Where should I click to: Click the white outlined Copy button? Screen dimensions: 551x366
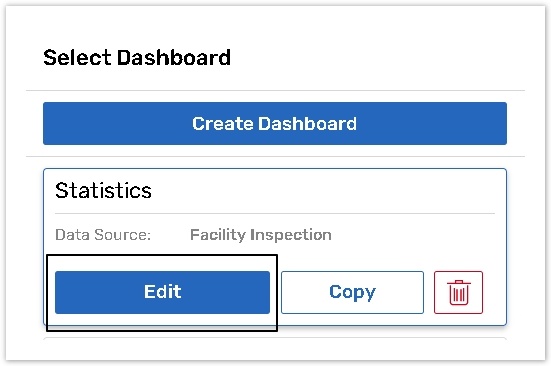(352, 292)
